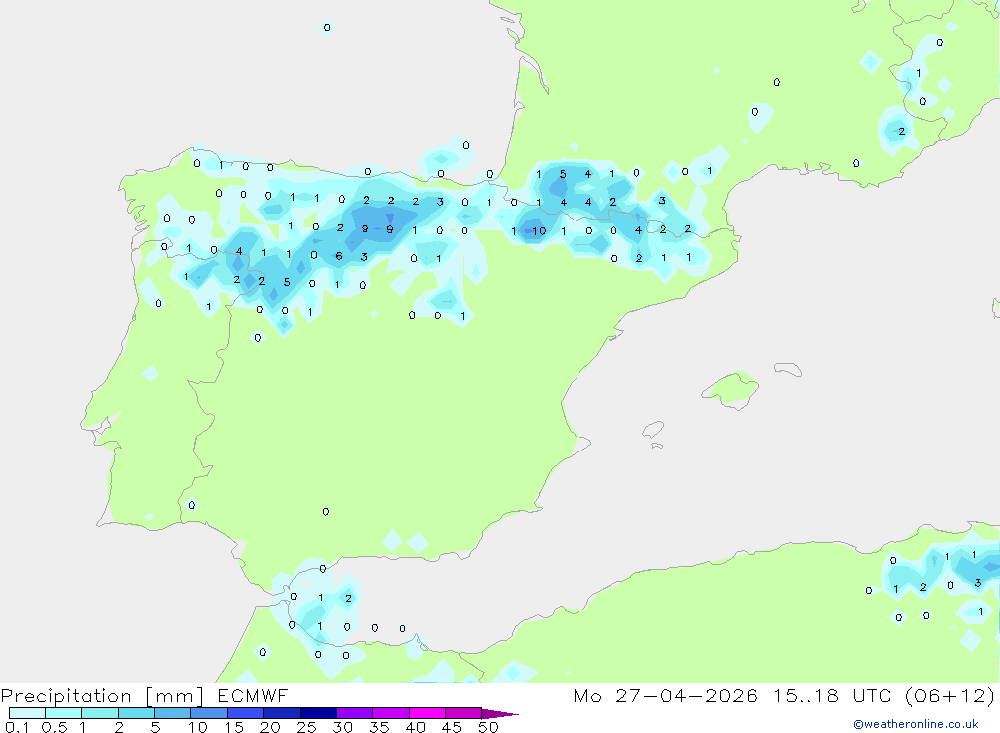This screenshot has width=1000, height=733.
Task: Click the Mallorca island on the map
Action: click(x=731, y=389)
